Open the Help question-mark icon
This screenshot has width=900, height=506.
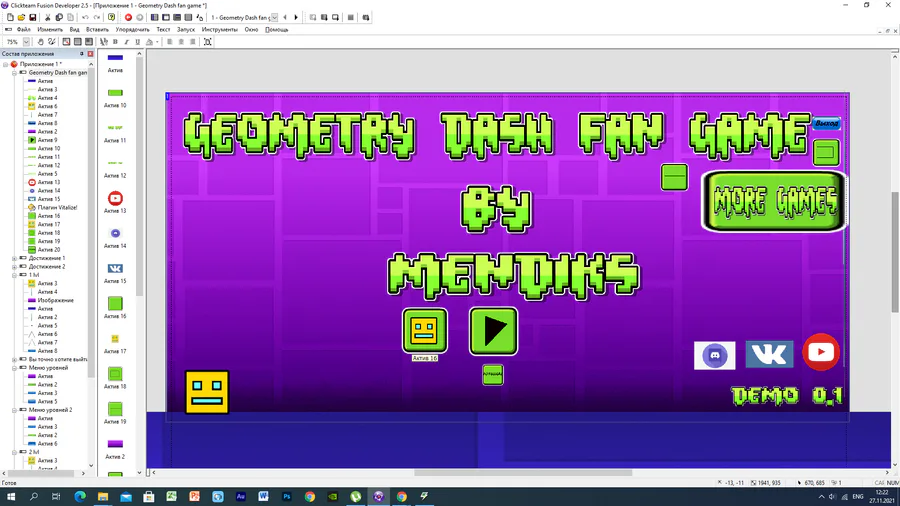[x=111, y=17]
